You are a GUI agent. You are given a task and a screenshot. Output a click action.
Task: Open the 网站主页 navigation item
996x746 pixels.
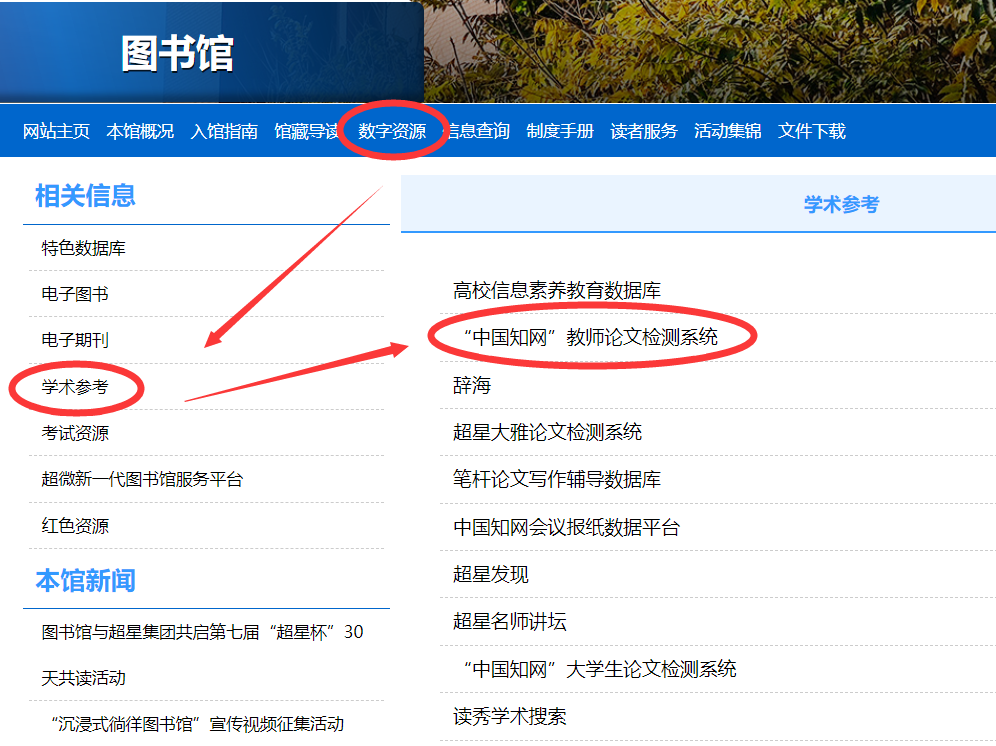[56, 131]
